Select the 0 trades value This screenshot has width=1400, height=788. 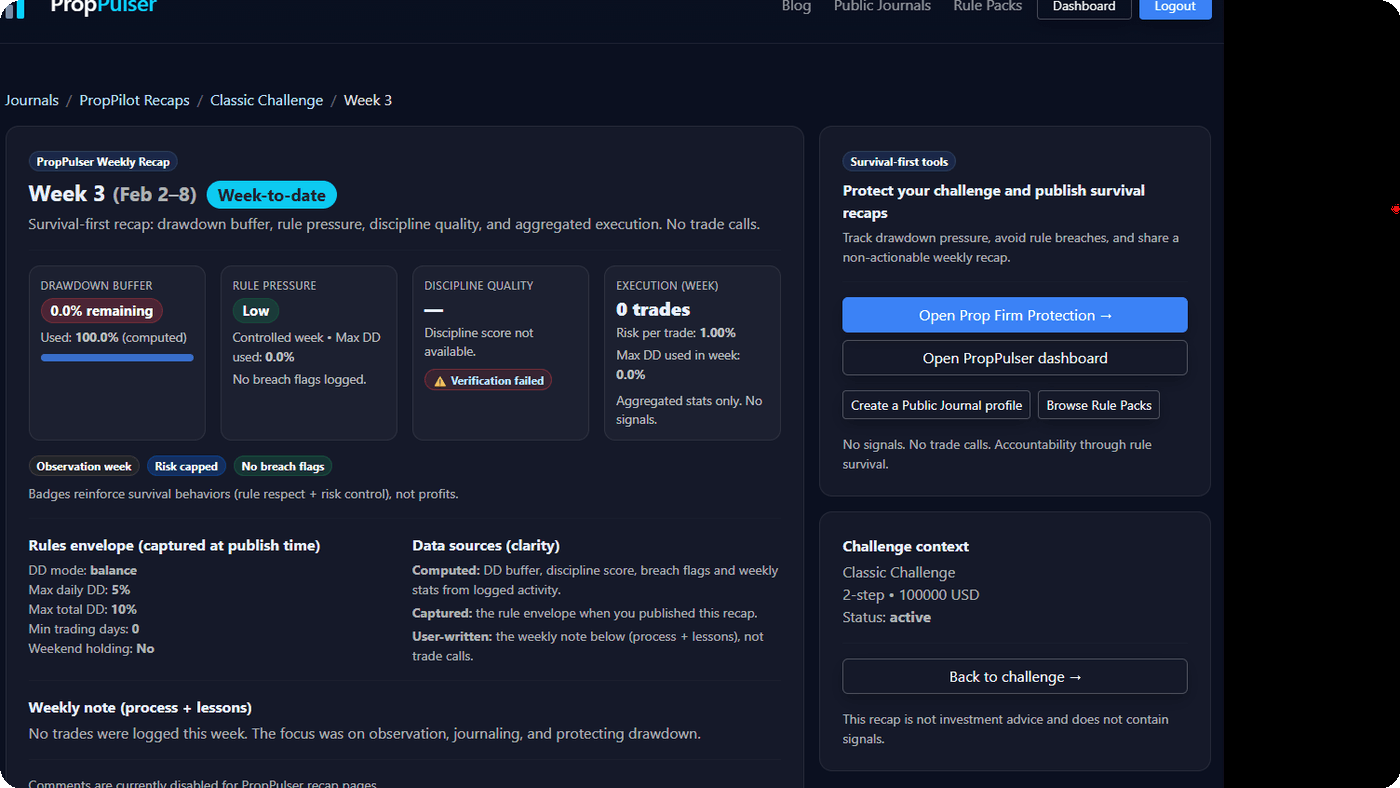click(x=653, y=310)
